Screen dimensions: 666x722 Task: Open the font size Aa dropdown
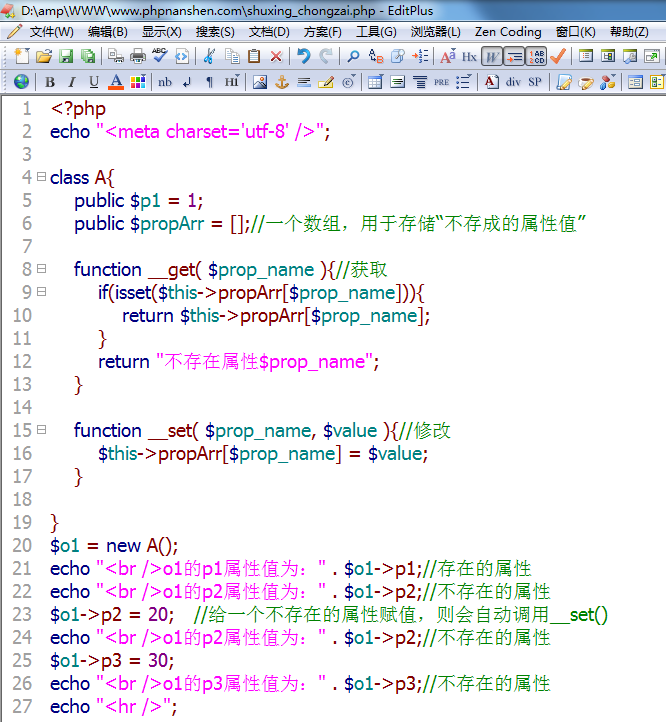(x=448, y=56)
